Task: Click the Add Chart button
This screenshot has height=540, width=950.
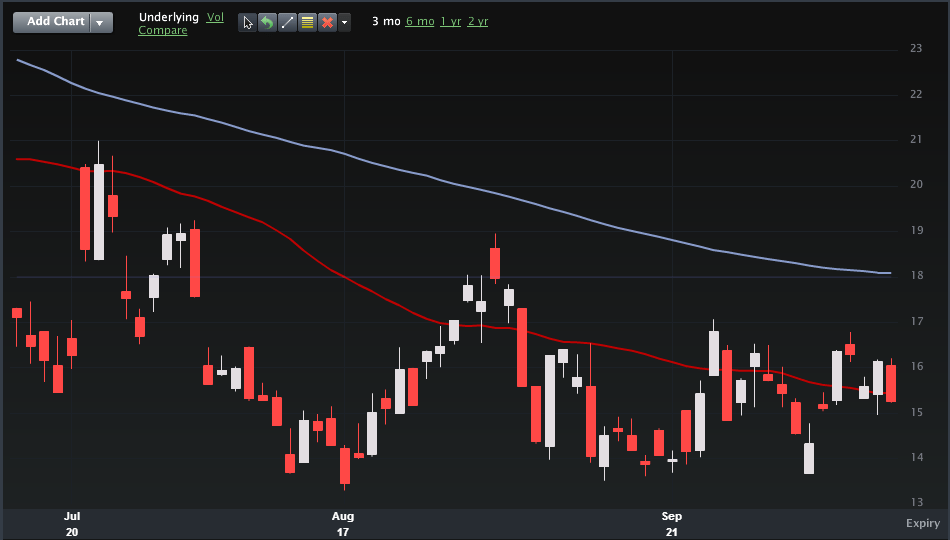Action: tap(54, 22)
